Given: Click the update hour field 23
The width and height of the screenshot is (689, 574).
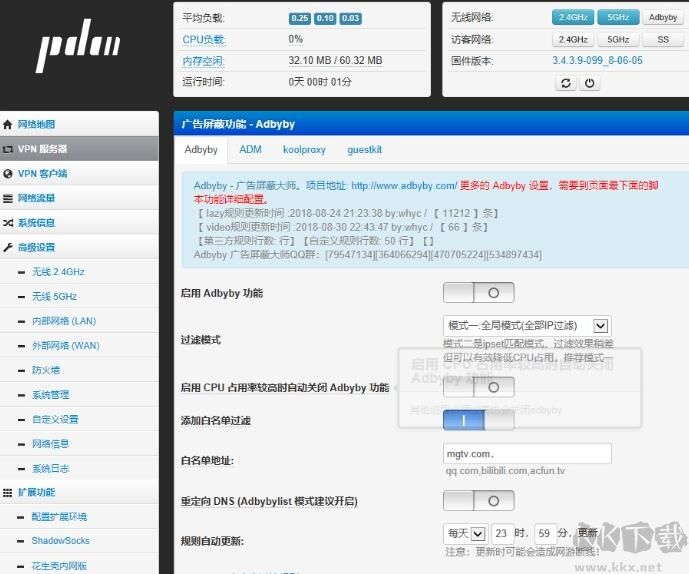Looking at the screenshot, I should pyautogui.click(x=501, y=534).
